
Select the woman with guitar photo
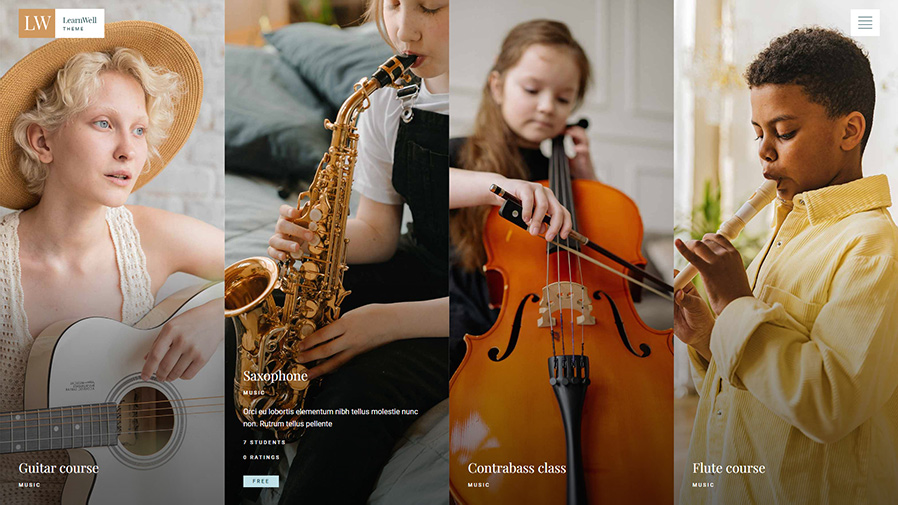(x=112, y=252)
